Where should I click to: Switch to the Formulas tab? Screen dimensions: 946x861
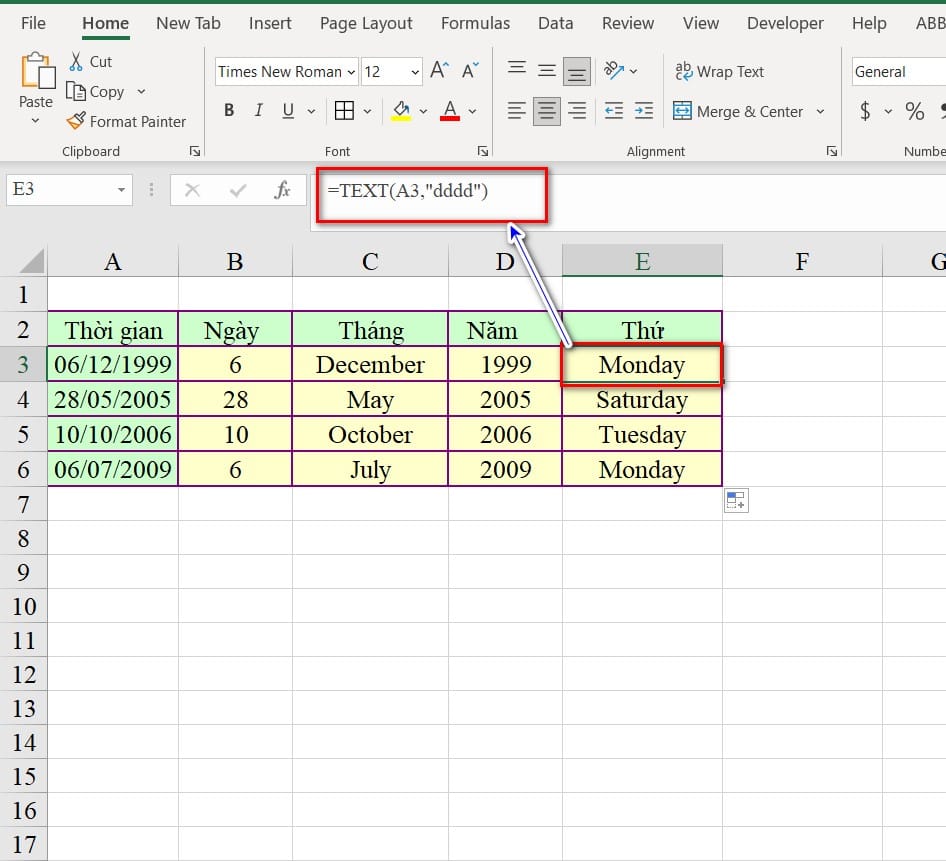(x=475, y=23)
